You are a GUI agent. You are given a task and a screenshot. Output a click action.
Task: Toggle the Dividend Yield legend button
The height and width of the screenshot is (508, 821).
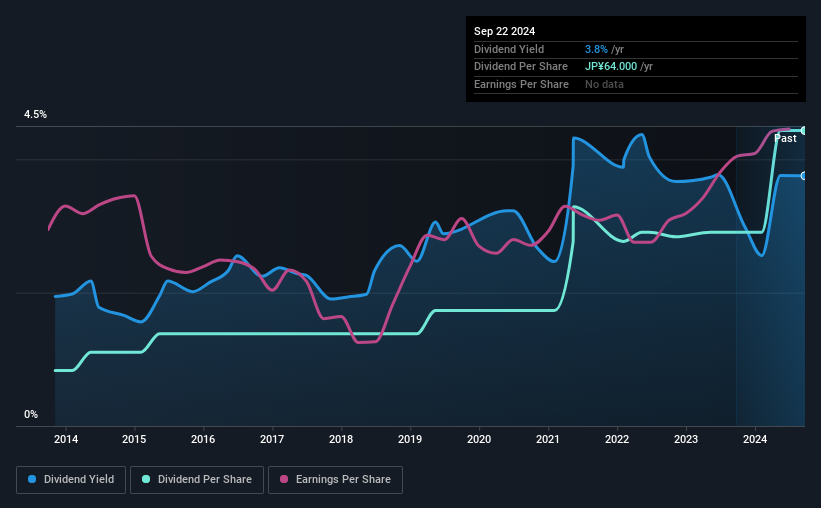71,480
